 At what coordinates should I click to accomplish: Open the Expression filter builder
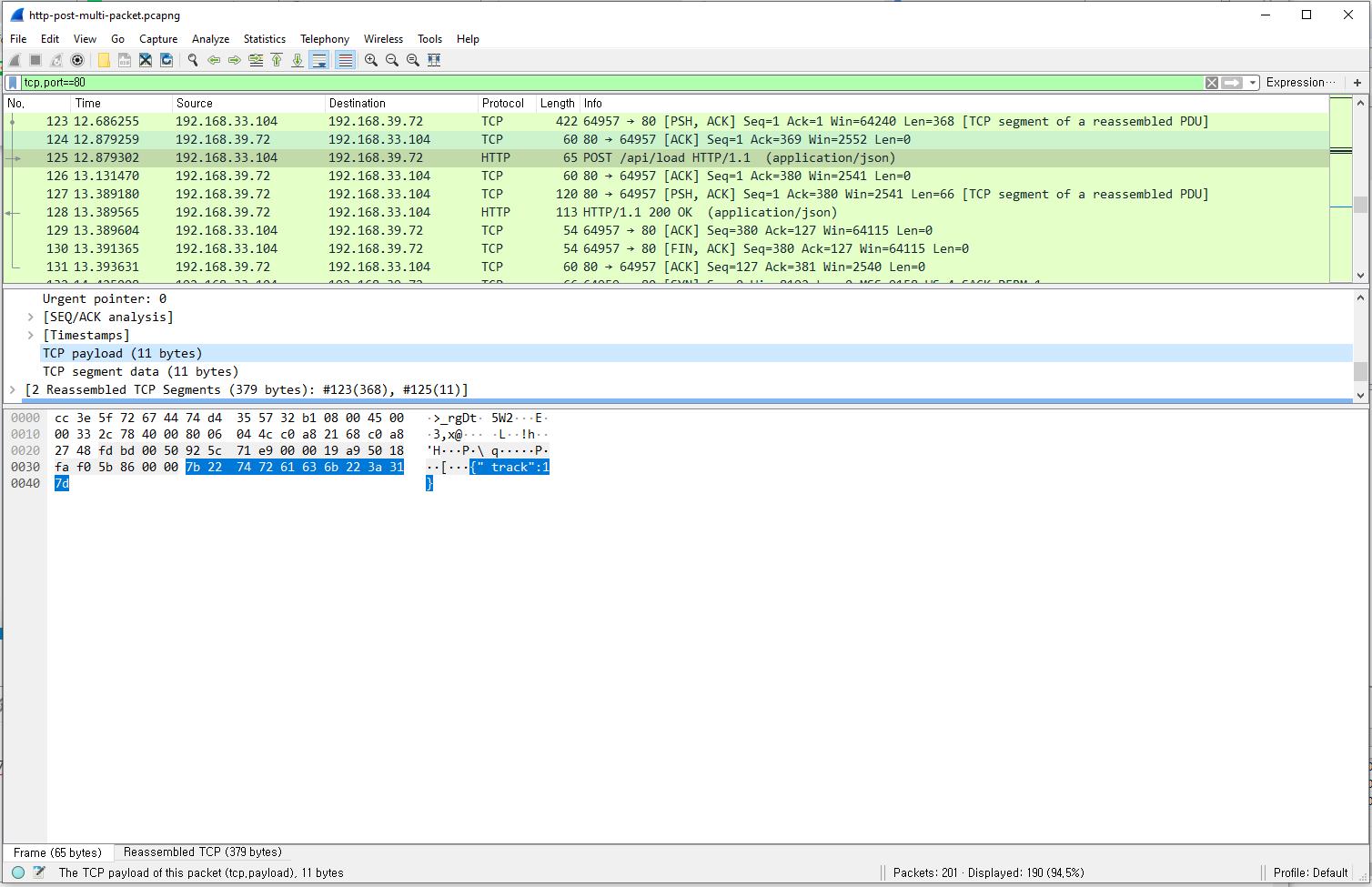1301,83
